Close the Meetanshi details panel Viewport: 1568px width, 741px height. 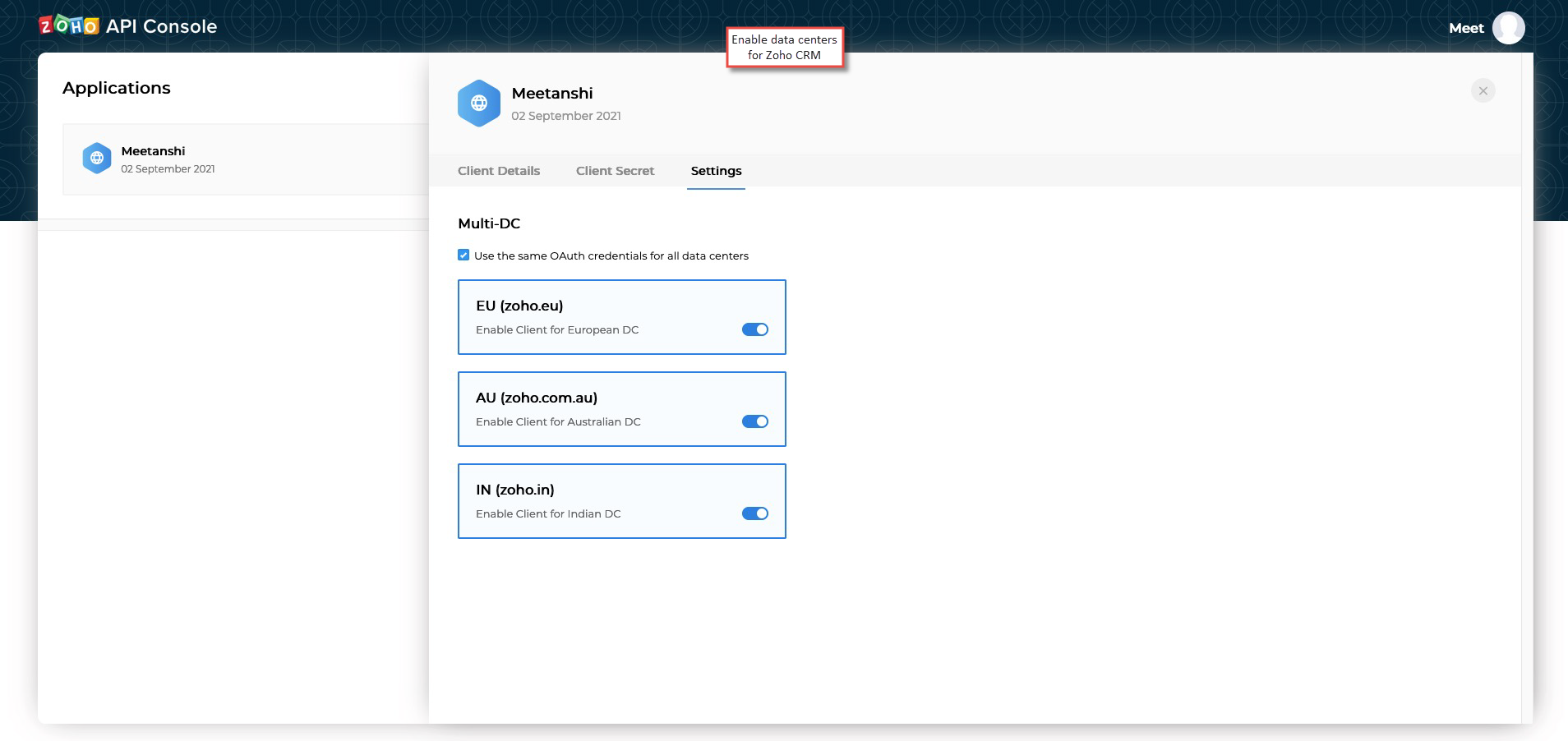click(1483, 91)
